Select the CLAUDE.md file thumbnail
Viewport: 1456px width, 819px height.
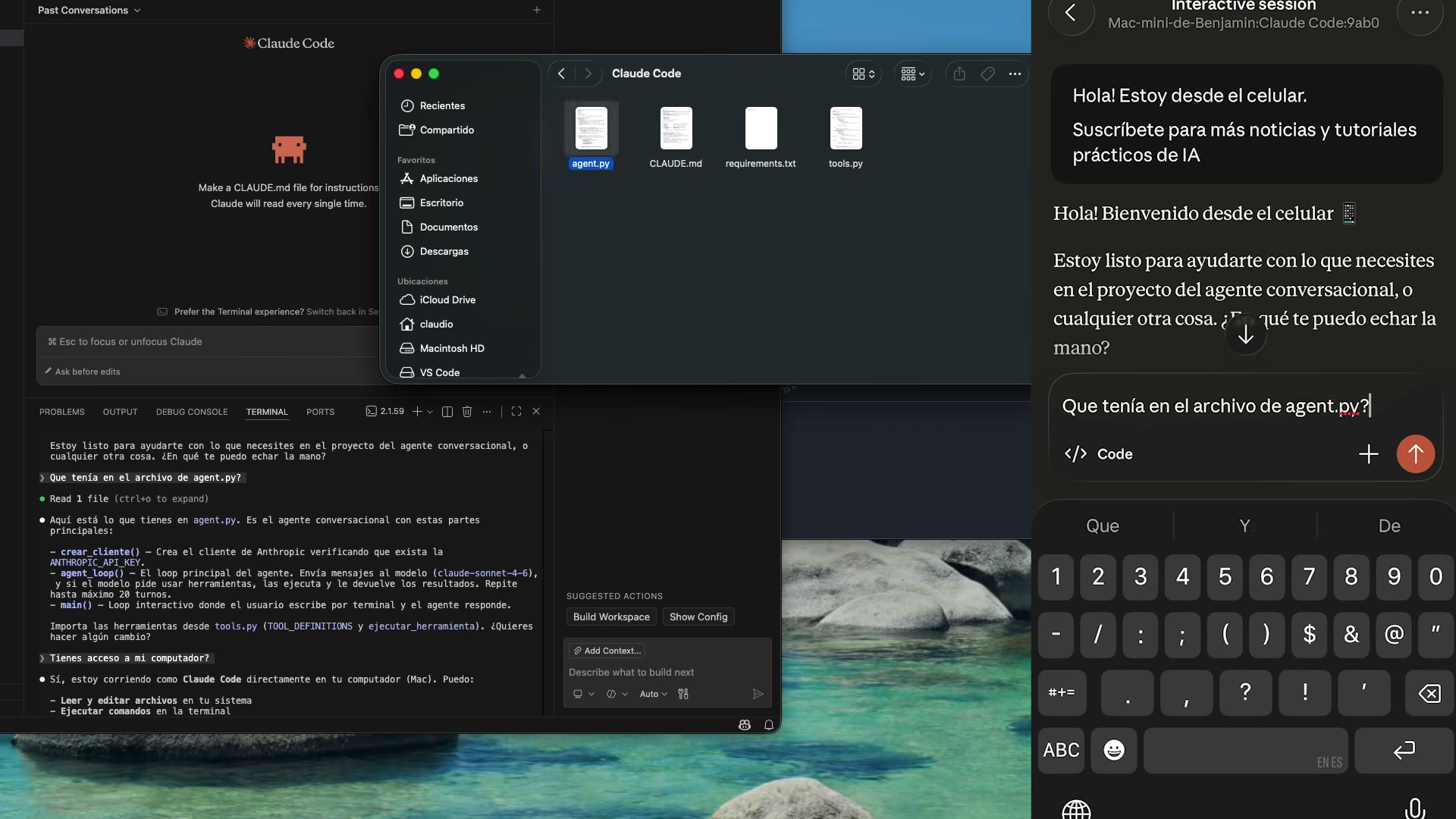tap(676, 127)
